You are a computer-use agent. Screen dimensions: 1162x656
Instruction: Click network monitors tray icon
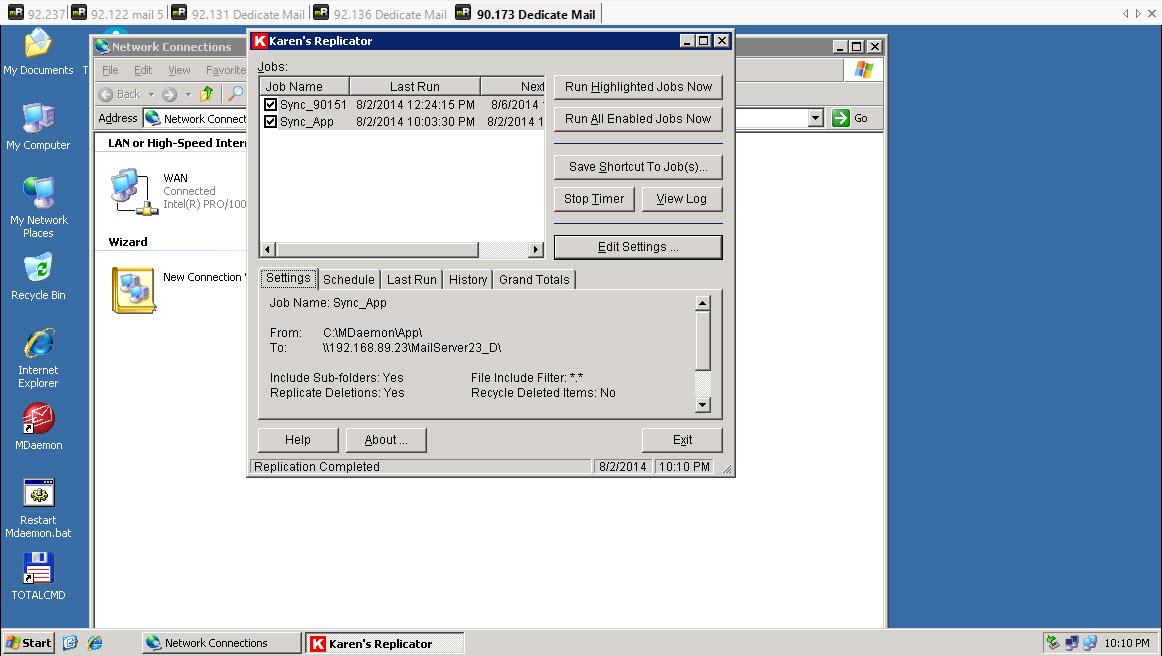(1072, 643)
